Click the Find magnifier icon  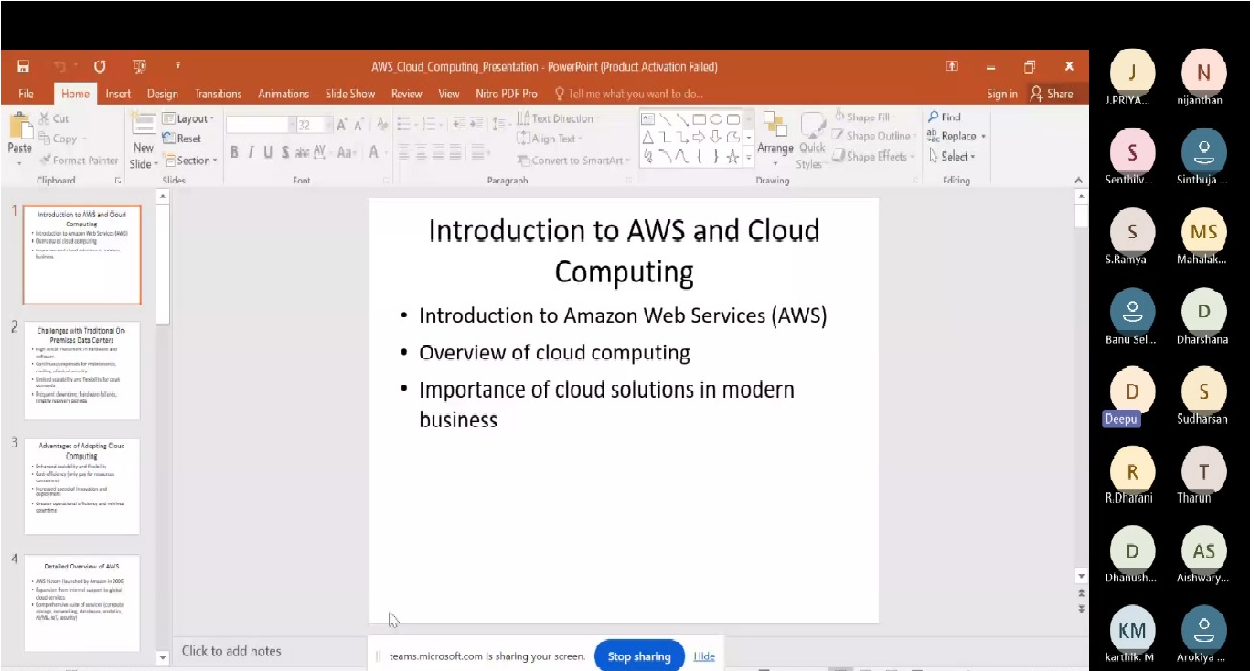click(x=934, y=117)
